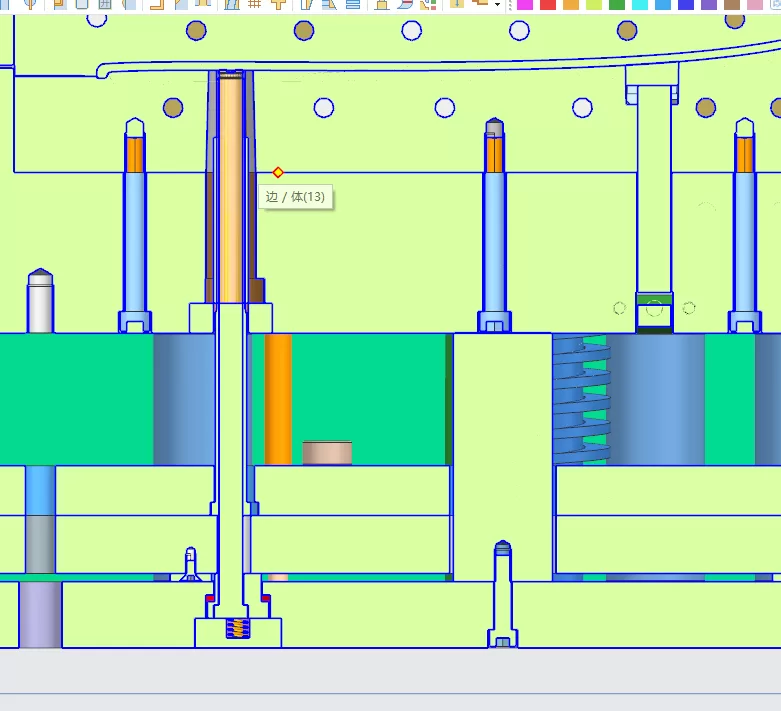Pick the pink color swatch
The image size is (781, 711).
(755, 4)
